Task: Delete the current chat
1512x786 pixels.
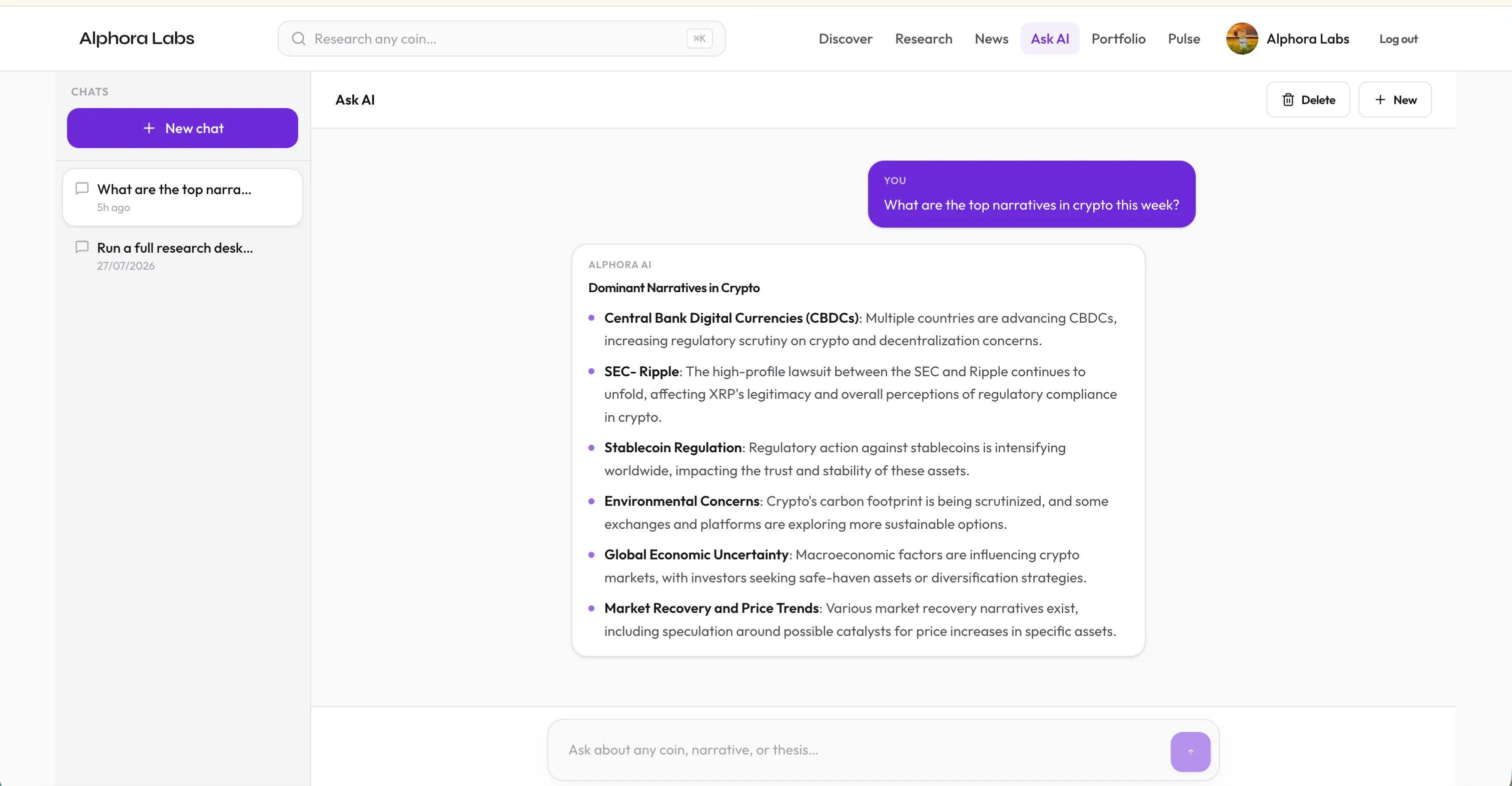Action: click(1308, 100)
